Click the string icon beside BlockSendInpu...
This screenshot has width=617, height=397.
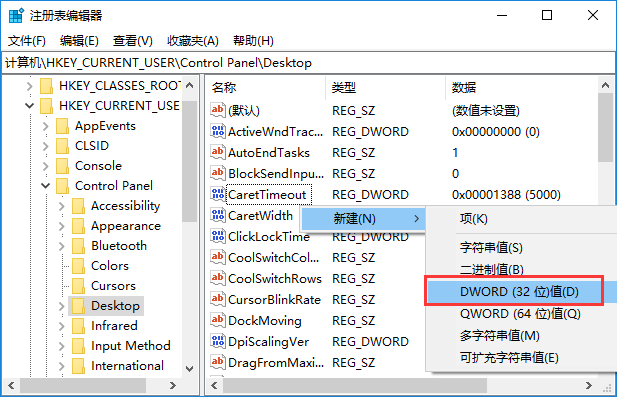218,173
